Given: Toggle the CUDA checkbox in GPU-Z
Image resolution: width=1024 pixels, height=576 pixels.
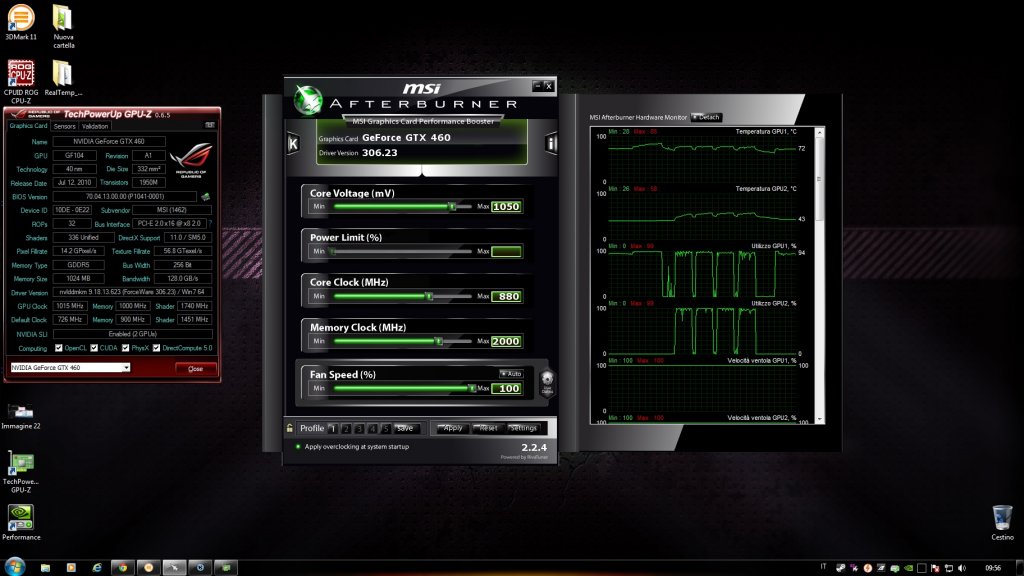Looking at the screenshot, I should pos(94,348).
